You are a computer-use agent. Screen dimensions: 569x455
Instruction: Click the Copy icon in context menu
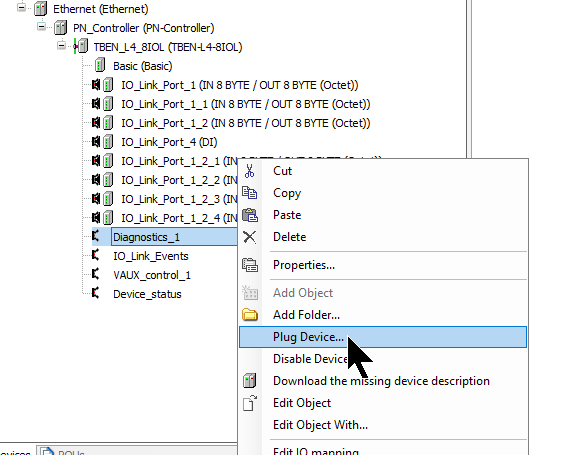tap(250, 193)
